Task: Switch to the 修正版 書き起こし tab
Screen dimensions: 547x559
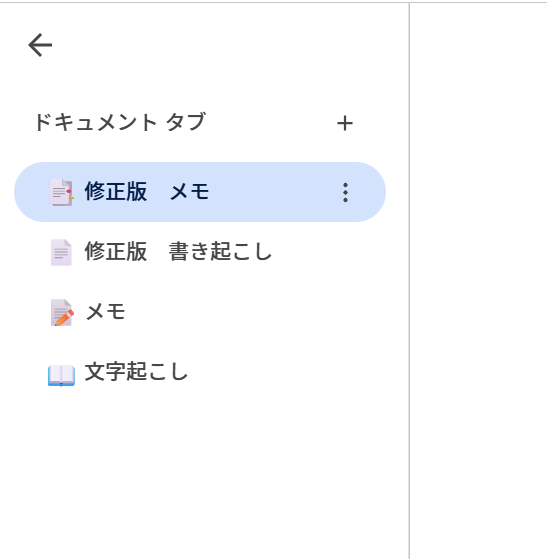Action: (200, 252)
